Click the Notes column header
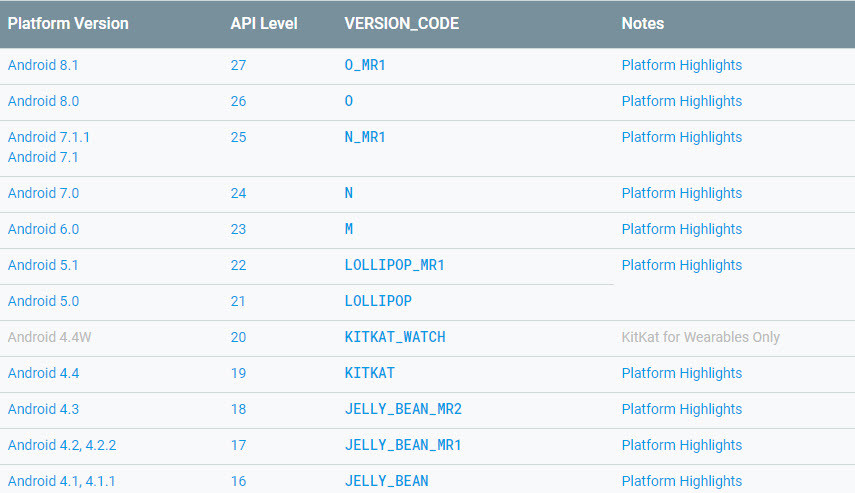Image resolution: width=855 pixels, height=493 pixels. 643,23
